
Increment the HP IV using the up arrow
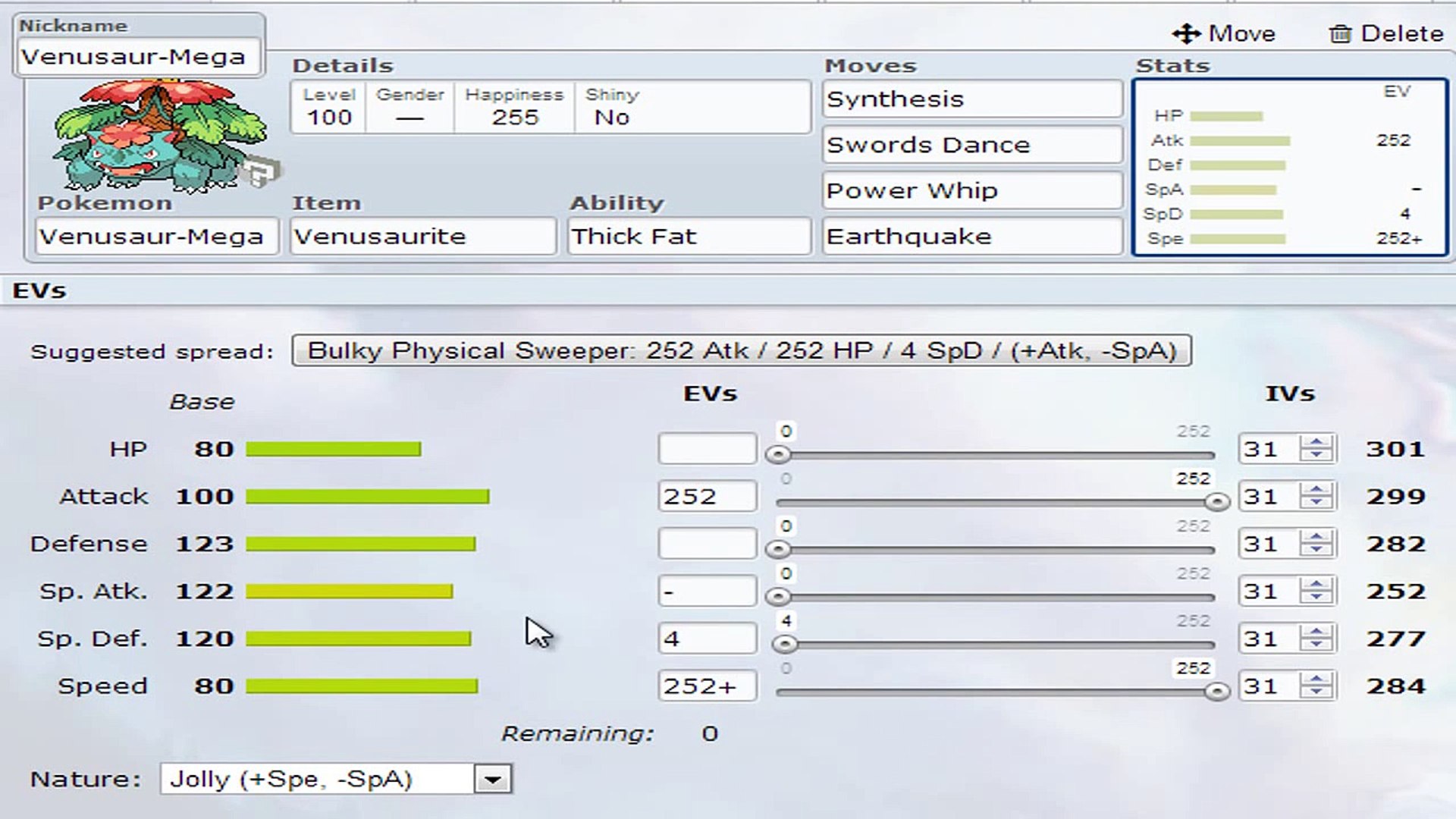click(x=1316, y=441)
